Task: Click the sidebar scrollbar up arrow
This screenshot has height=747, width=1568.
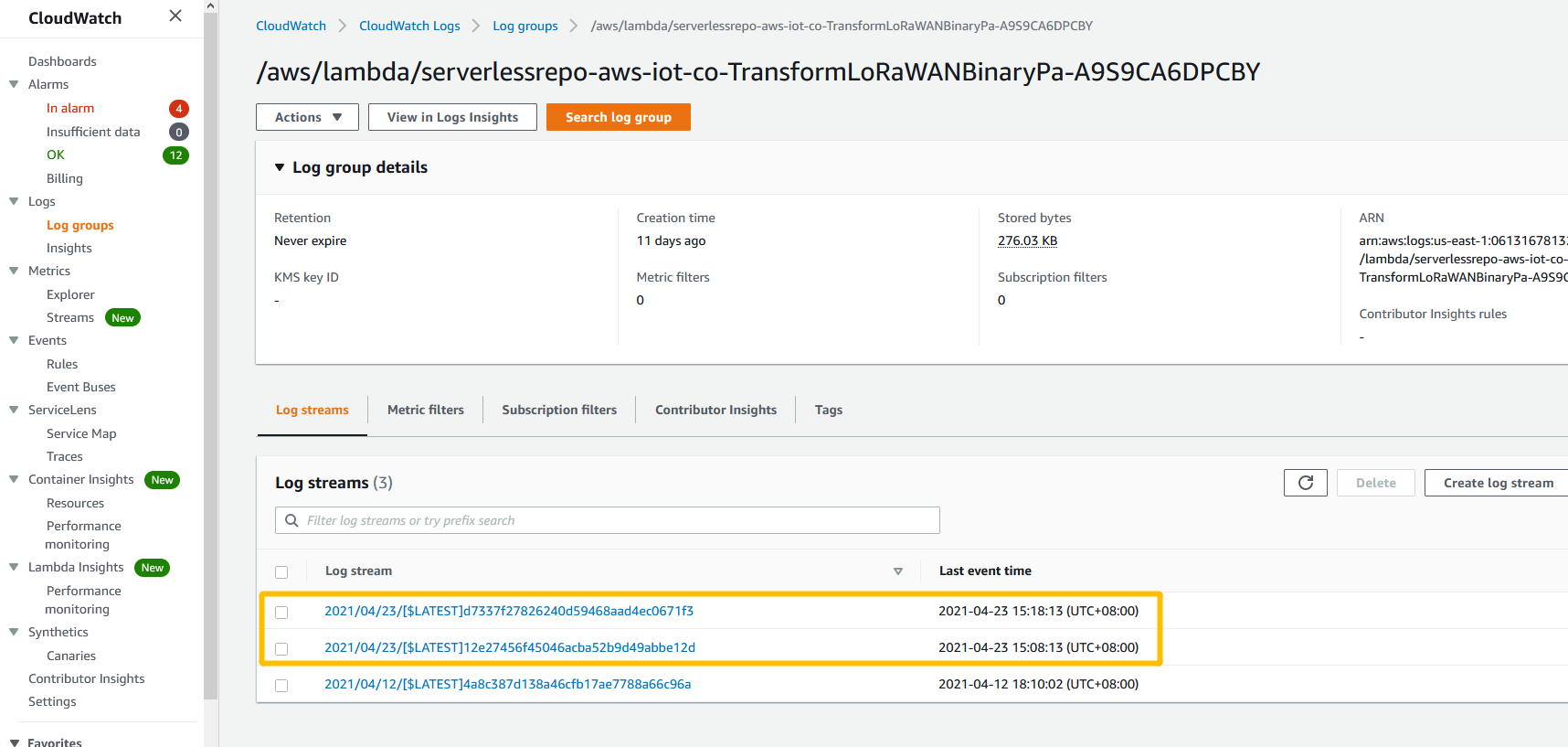Action: click(x=211, y=5)
